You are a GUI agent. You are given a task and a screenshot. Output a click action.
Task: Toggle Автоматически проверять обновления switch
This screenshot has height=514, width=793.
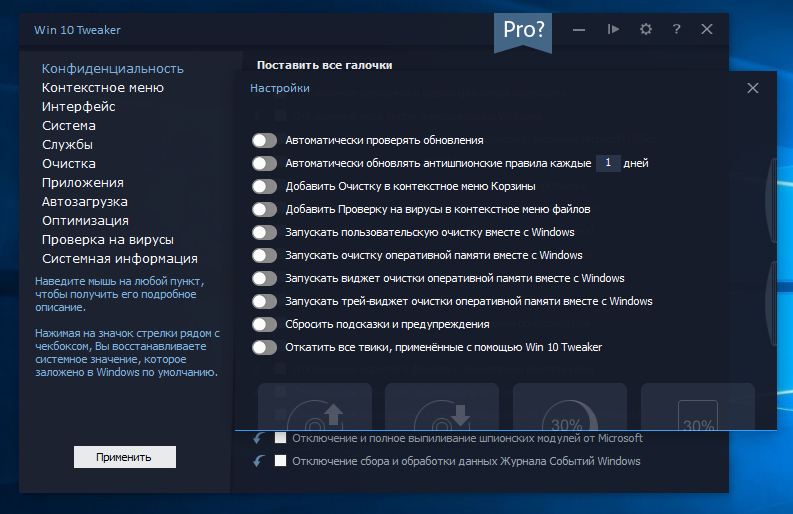tap(265, 141)
